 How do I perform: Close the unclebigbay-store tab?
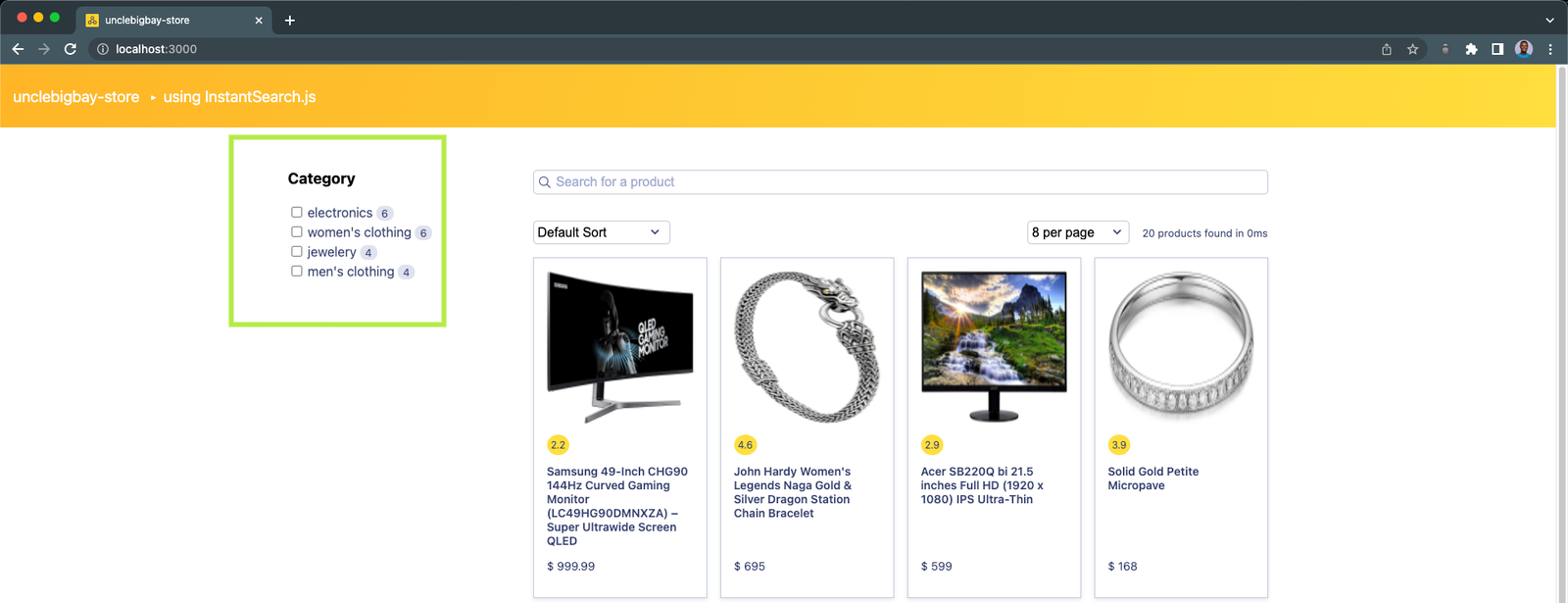tap(259, 20)
